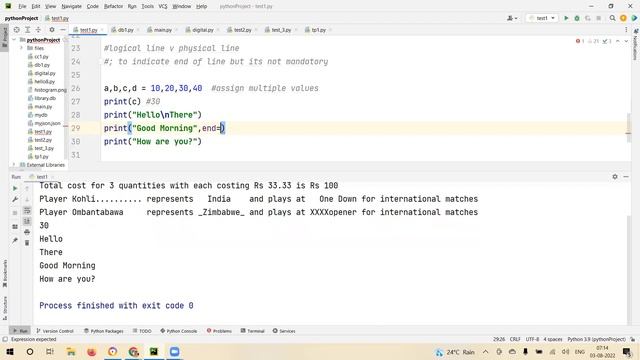This screenshot has width=640, height=360.
Task: Place cursor on line 30 print statement
Action: pos(153,142)
